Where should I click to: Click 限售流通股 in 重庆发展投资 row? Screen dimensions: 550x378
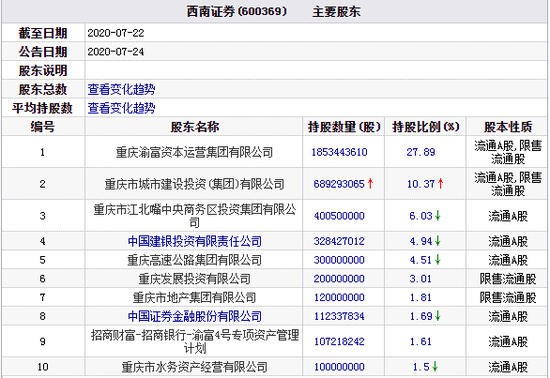tap(508, 279)
